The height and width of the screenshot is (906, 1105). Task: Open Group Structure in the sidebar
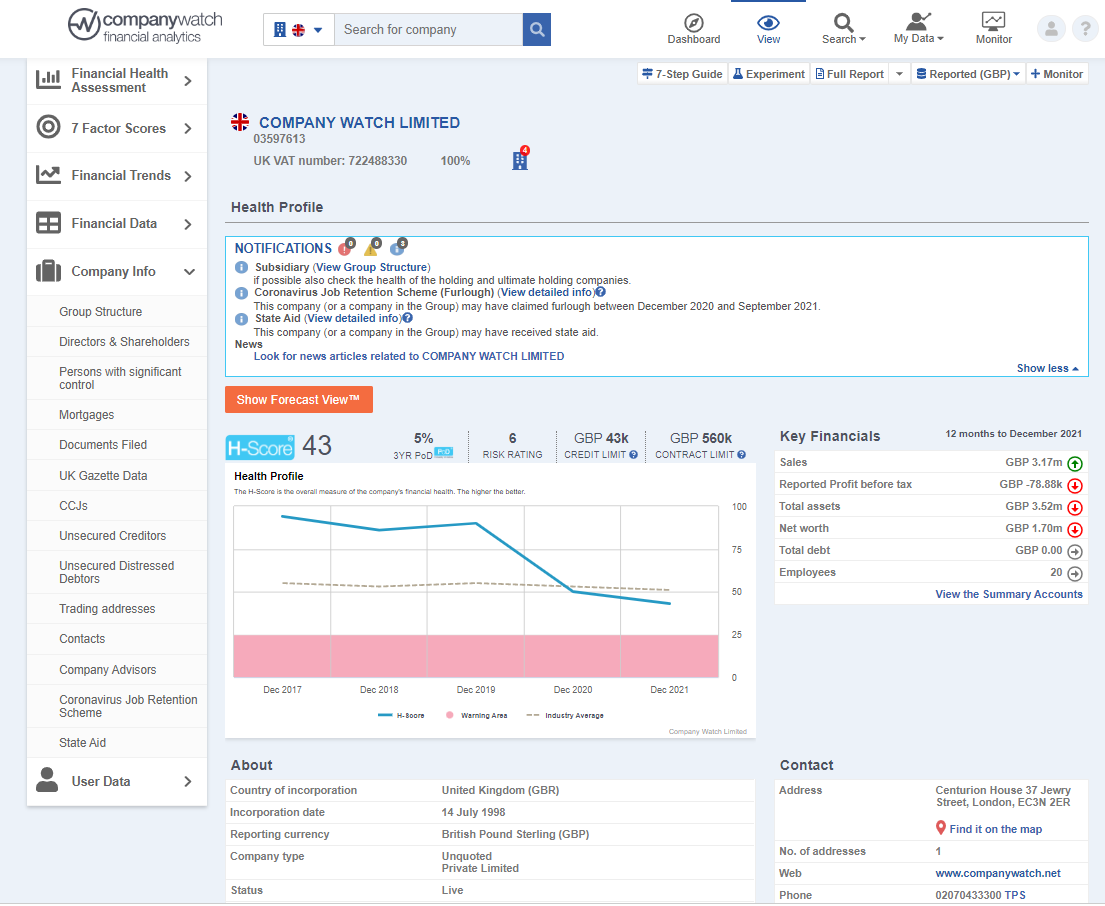pos(101,311)
